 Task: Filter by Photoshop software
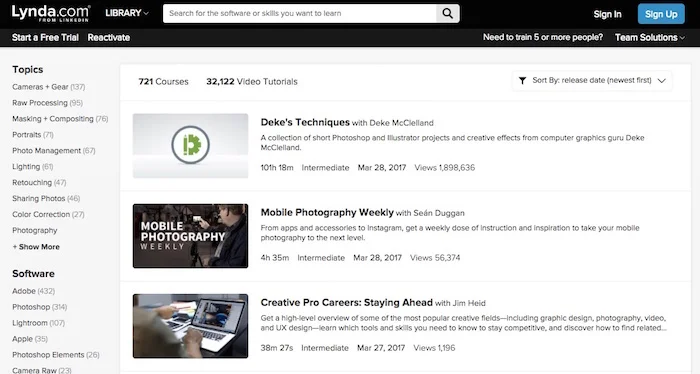pyautogui.click(x=40, y=307)
